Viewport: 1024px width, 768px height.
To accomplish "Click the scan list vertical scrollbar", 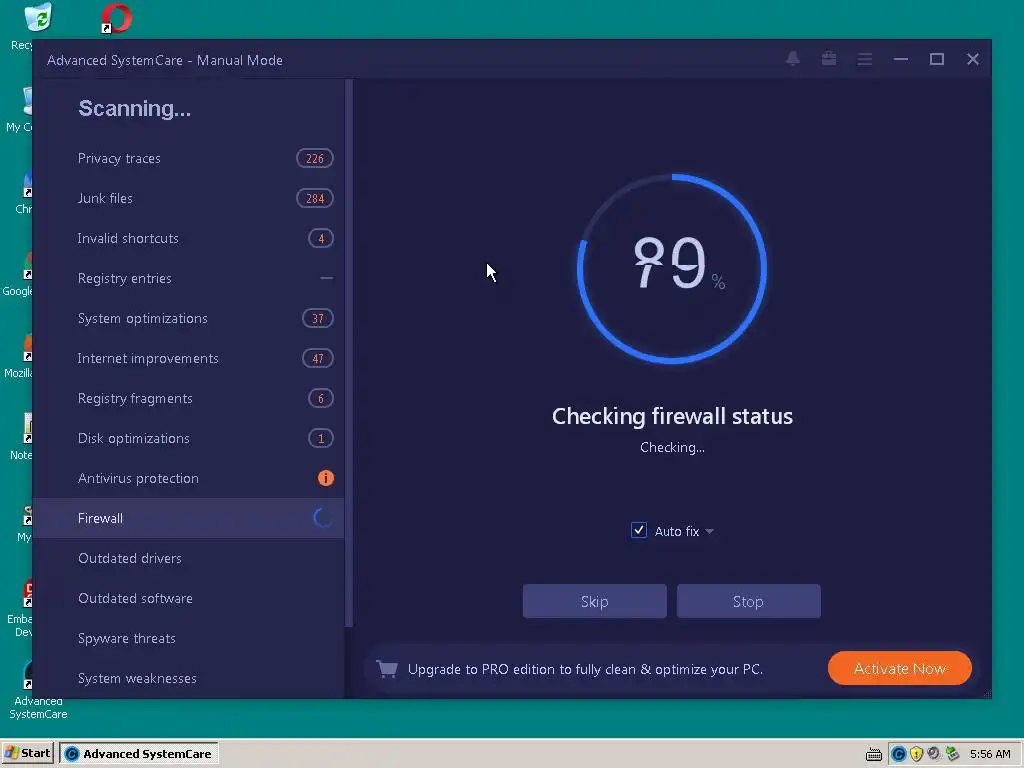I will pyautogui.click(x=349, y=353).
